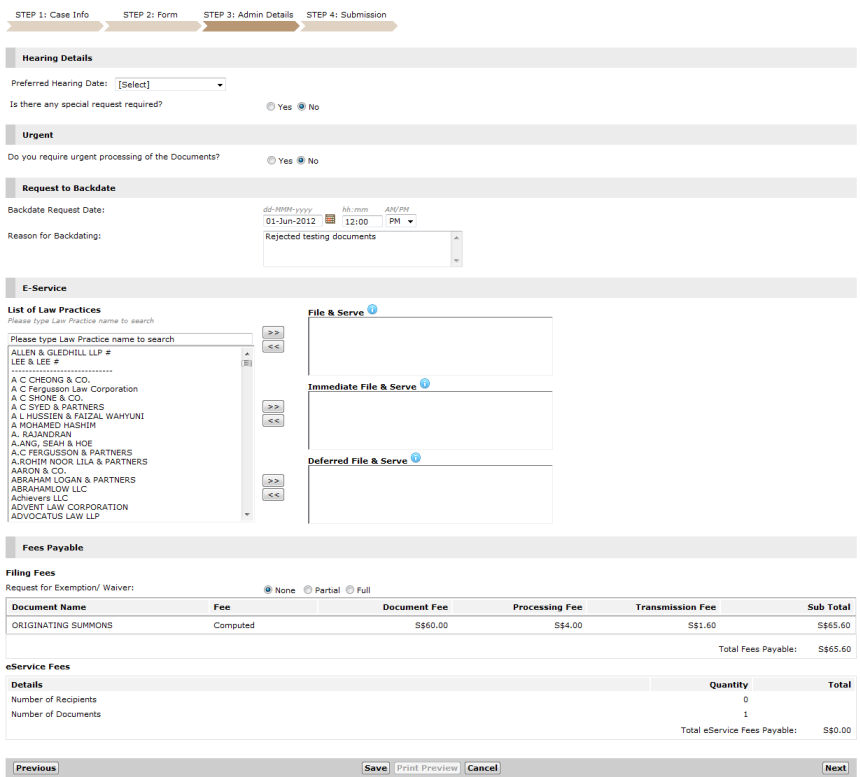Screen dimensions: 860x777
Task: Remove law practice from File & Serve list
Action: coord(273,347)
